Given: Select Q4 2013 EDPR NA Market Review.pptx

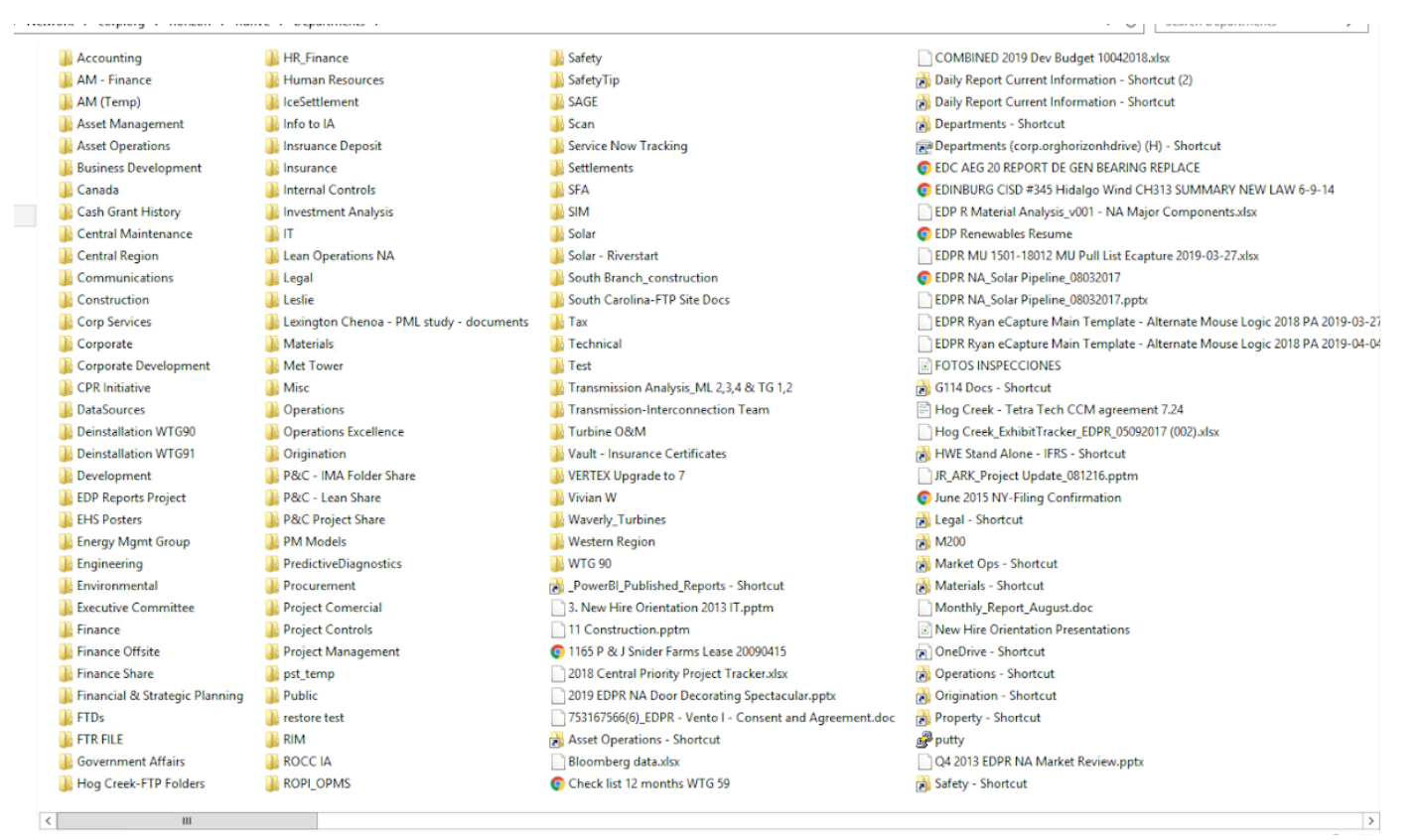Looking at the screenshot, I should pyautogui.click(x=1038, y=762).
